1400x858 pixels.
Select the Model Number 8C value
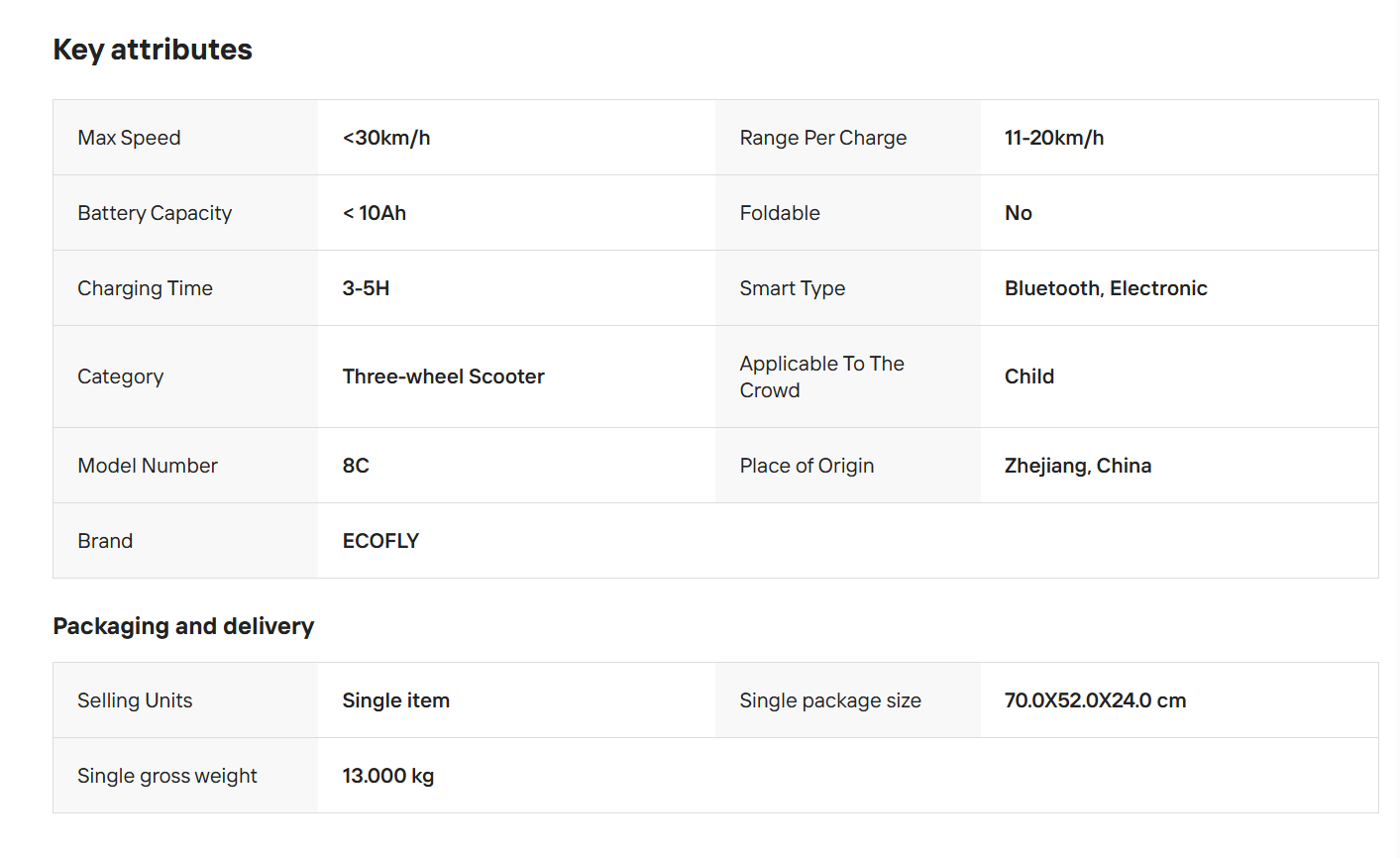(x=356, y=466)
